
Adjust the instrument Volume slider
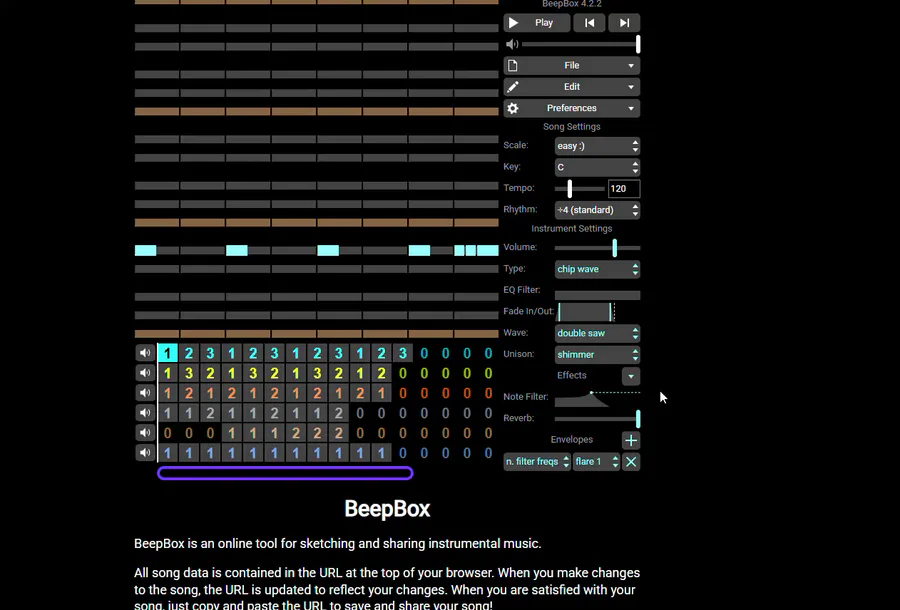(x=597, y=248)
